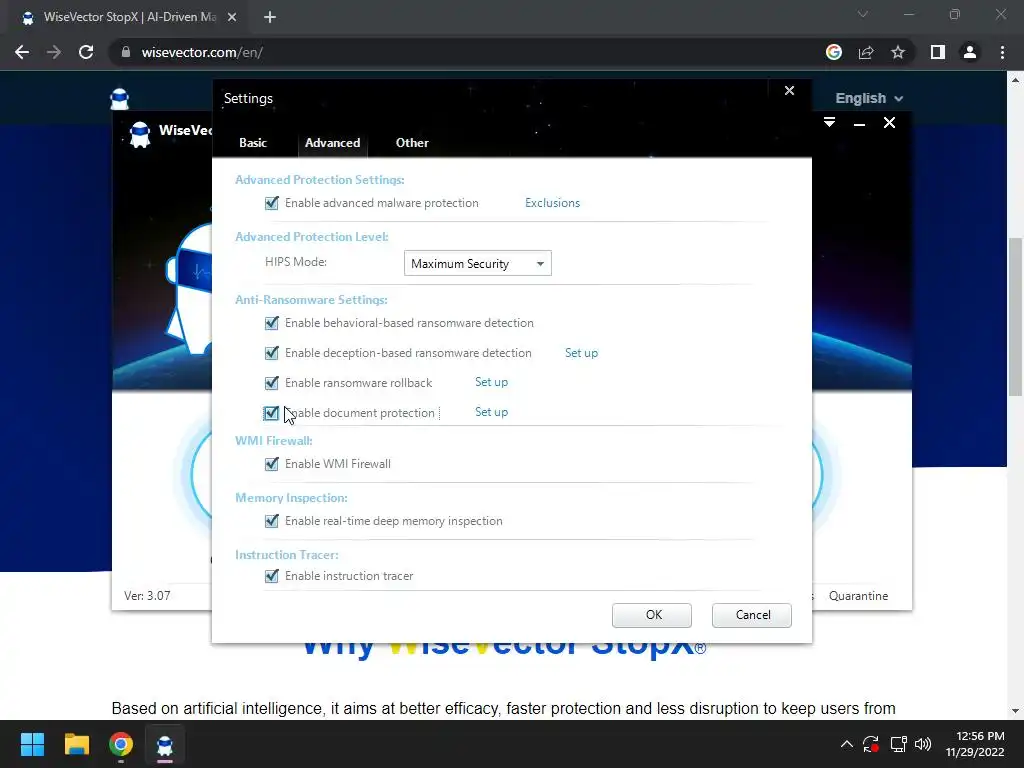Click the Chrome taskbar icon
This screenshot has height=768, width=1024.
click(x=121, y=744)
